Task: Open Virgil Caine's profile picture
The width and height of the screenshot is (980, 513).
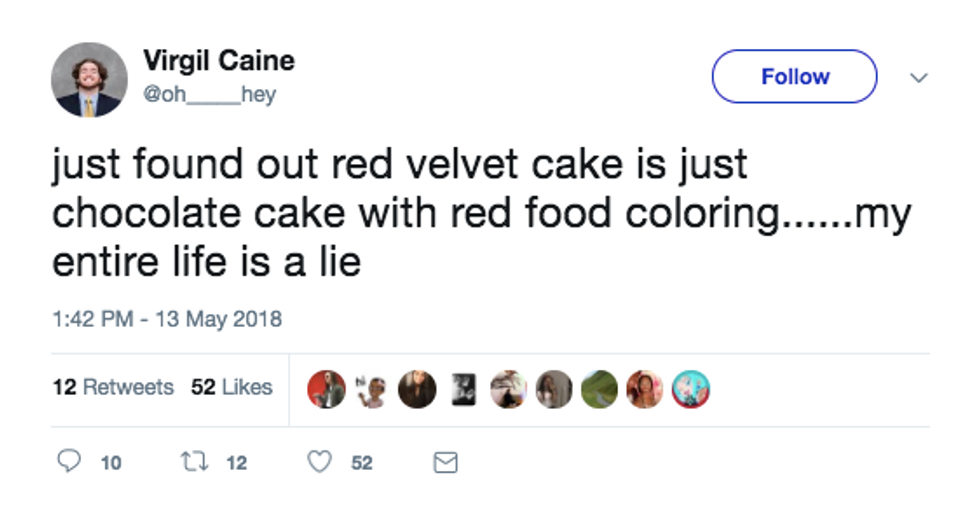Action: point(89,79)
